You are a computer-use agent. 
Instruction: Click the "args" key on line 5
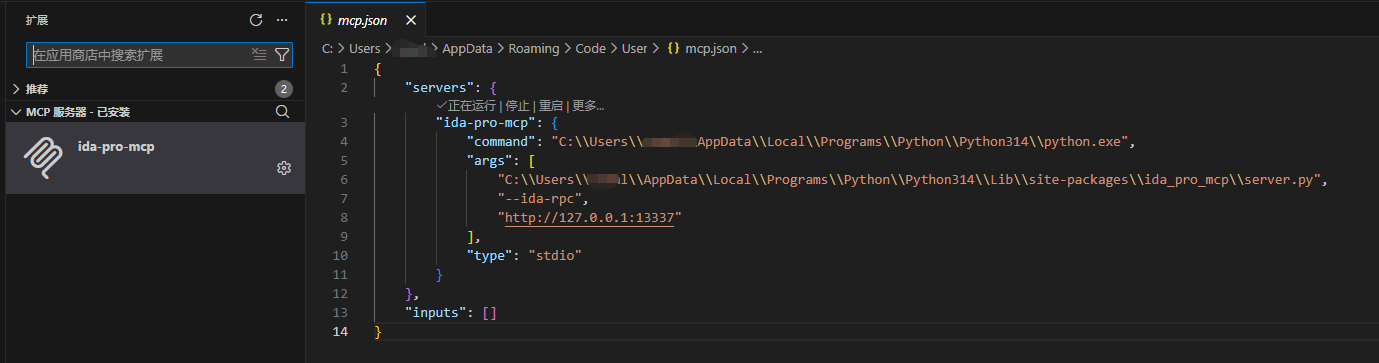tap(489, 161)
